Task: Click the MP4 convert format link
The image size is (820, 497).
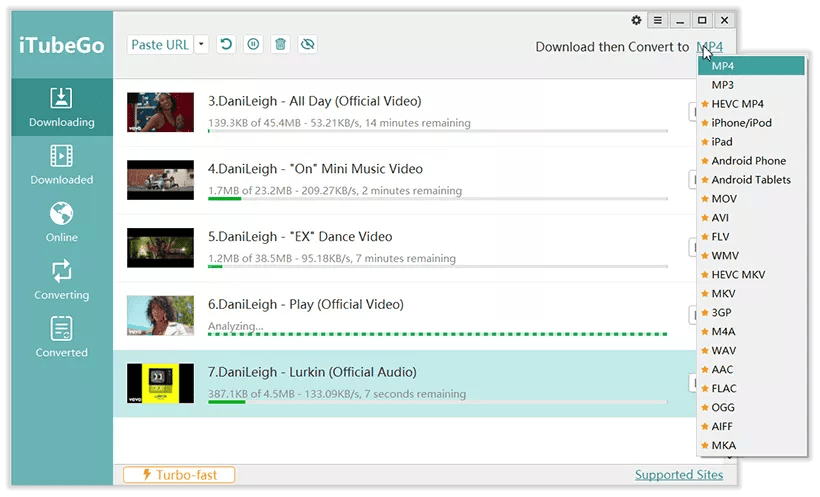Action: (x=710, y=47)
